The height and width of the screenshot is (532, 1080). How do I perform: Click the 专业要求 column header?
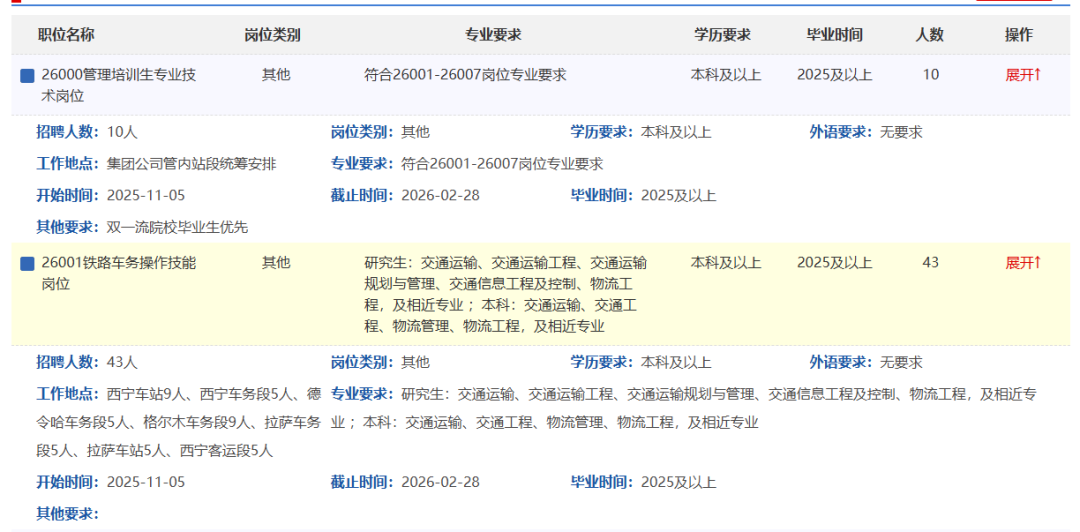(493, 35)
